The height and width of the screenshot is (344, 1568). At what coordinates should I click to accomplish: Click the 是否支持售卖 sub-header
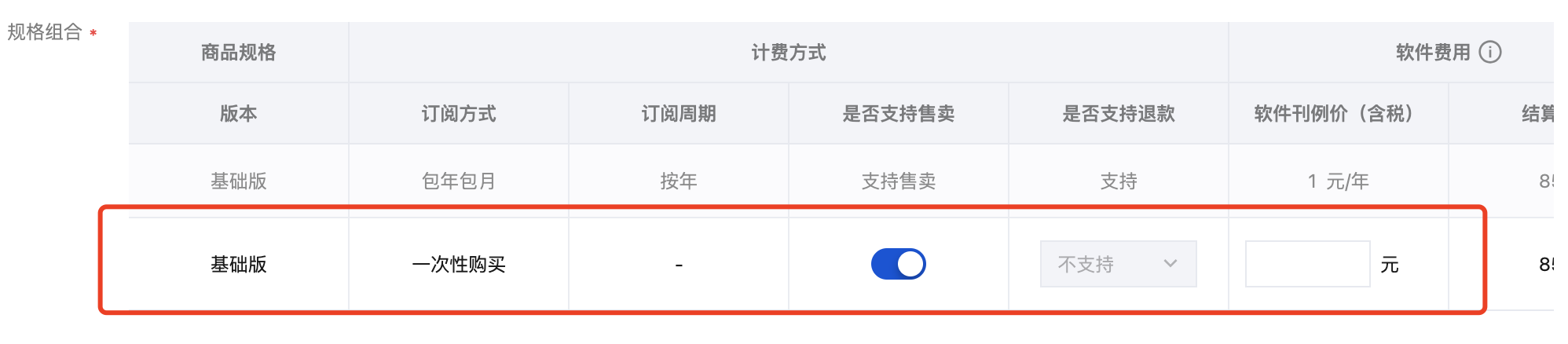(899, 114)
